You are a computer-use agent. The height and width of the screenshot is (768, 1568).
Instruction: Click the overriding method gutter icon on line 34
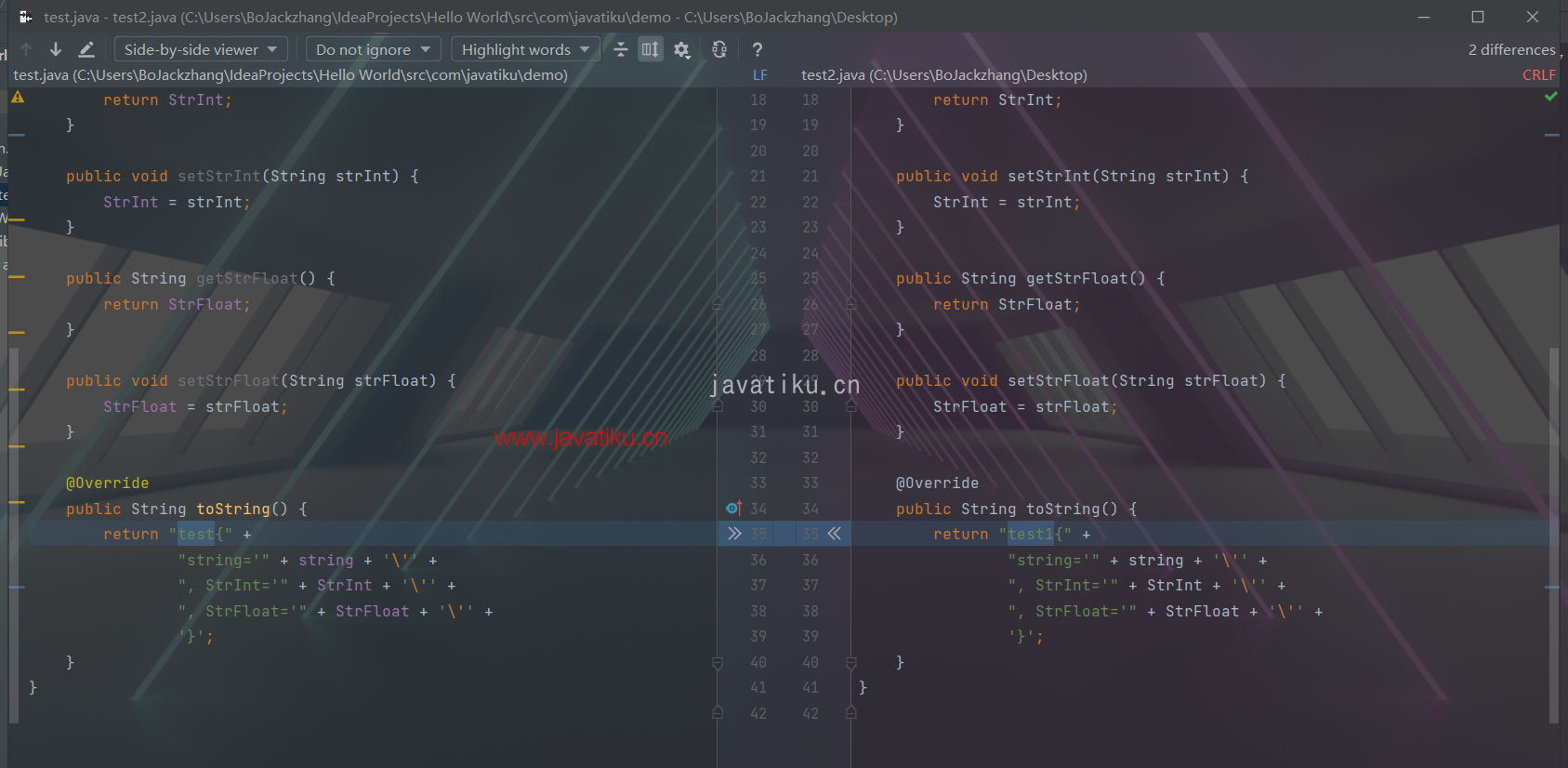[733, 508]
